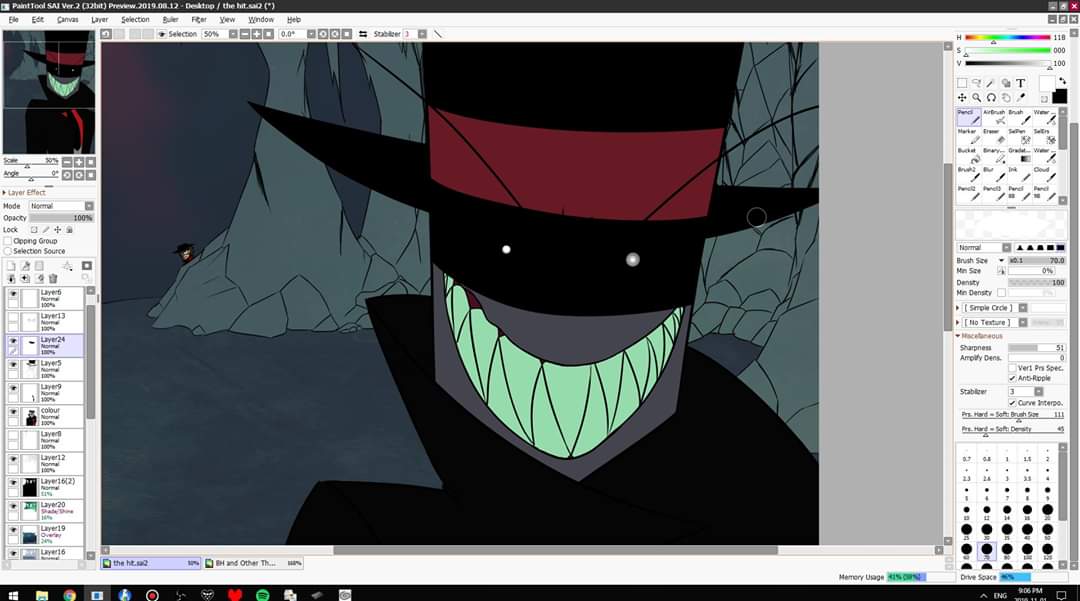
Task: Open the rotation angle dropdown in toolbar
Action: coord(311,34)
